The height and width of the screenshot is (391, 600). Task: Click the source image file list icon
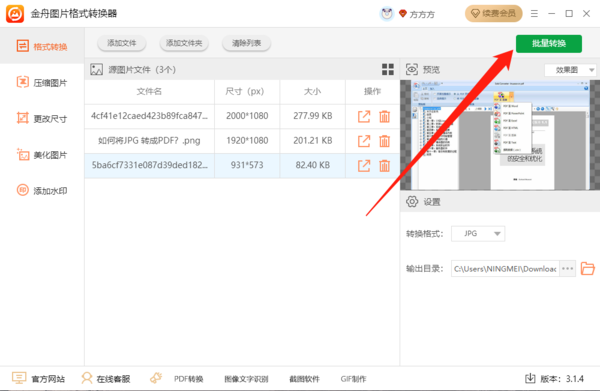click(96, 69)
